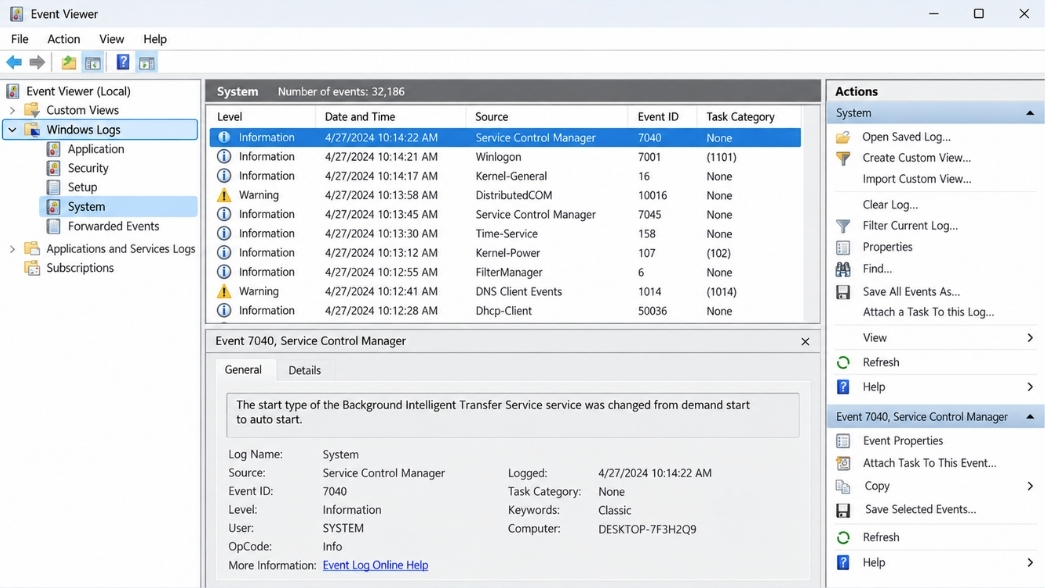This screenshot has height=588, width=1045.
Task: Click the Help icon under System actions
Action: [x=843, y=387]
